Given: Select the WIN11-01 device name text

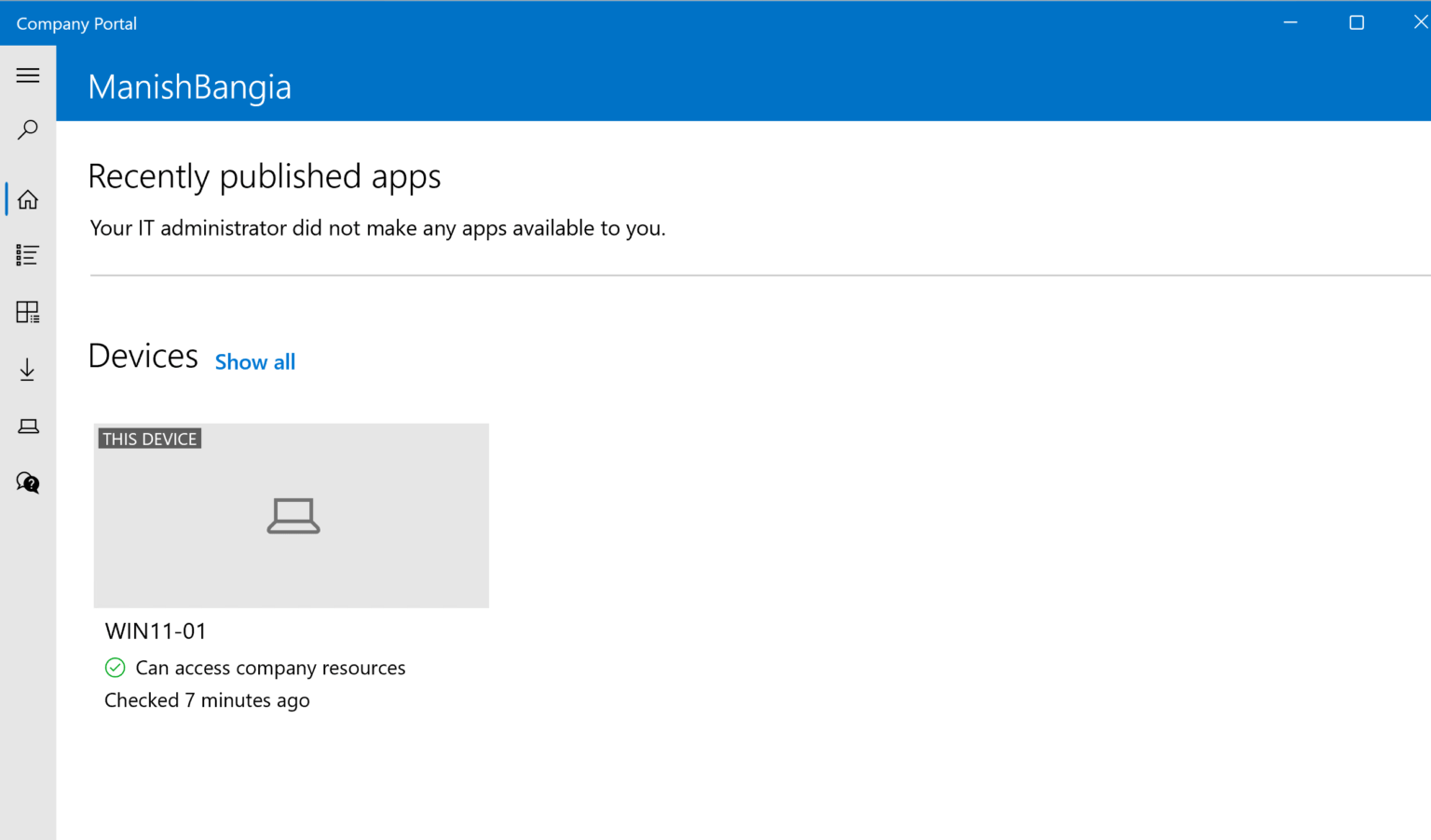Looking at the screenshot, I should [156, 630].
